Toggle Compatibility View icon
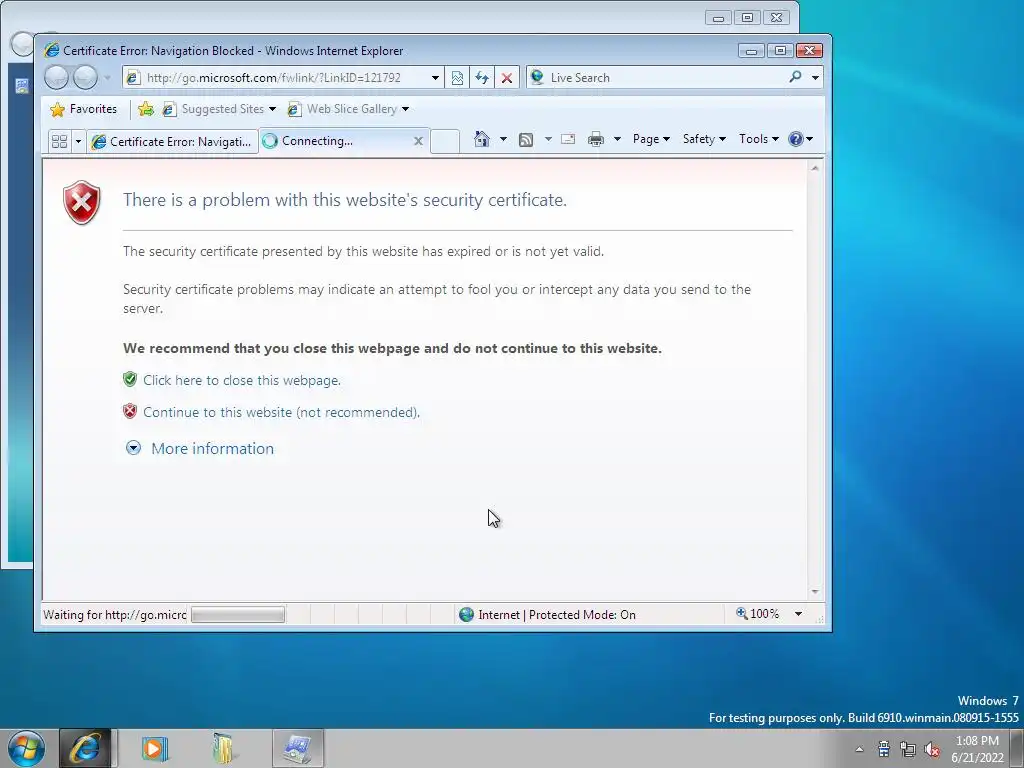This screenshot has width=1024, height=768. (457, 78)
